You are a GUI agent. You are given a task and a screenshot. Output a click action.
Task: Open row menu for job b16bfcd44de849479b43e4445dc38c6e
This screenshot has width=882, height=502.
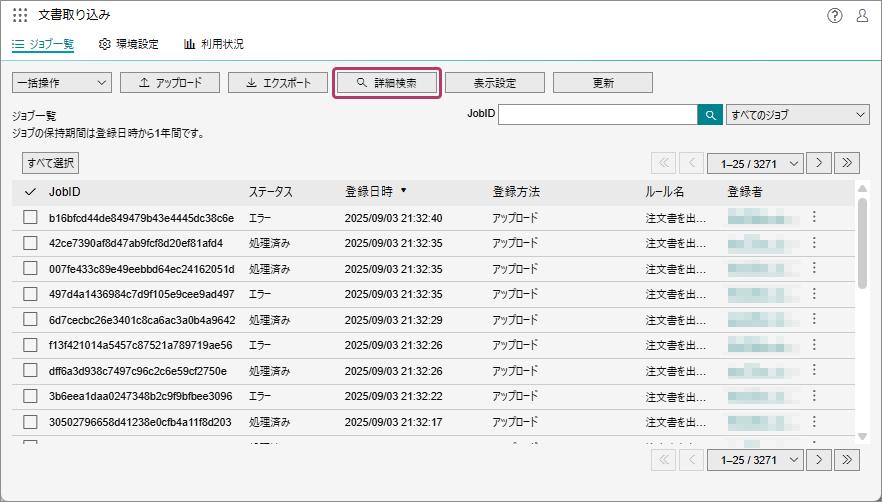point(814,217)
